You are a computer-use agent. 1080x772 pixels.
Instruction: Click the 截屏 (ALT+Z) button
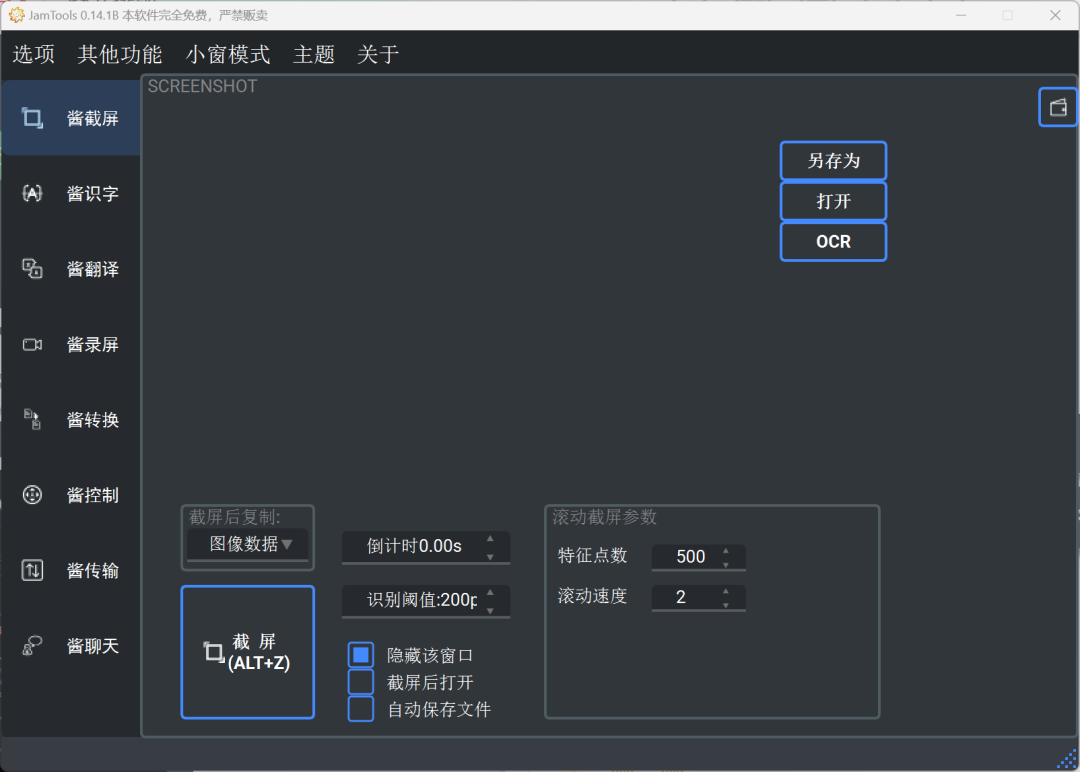coord(248,652)
